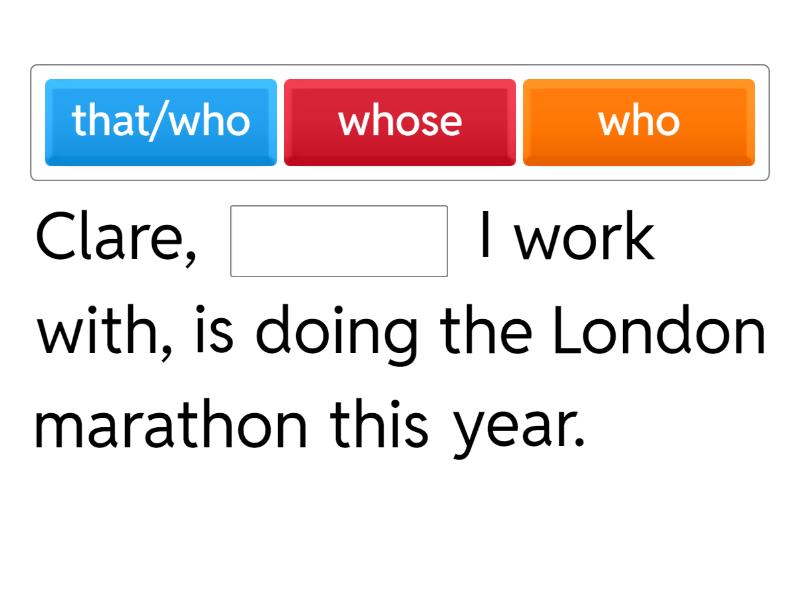Tap the blue answer tile
Viewport: 800px width, 600px height.
click(x=161, y=122)
